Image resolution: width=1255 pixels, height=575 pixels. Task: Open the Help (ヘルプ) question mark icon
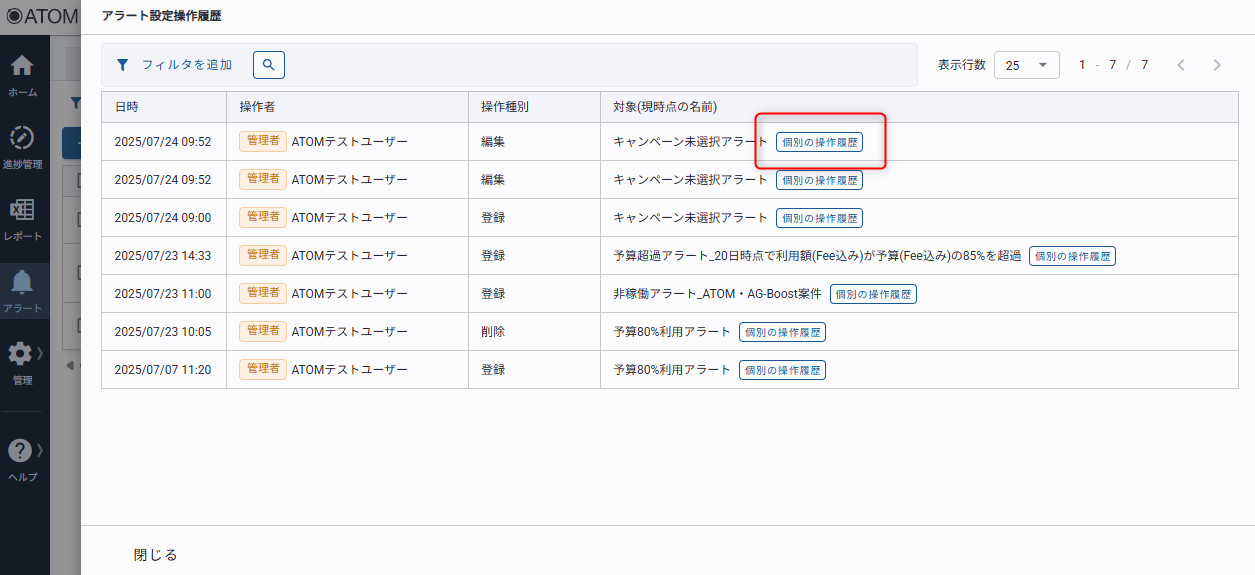21,453
